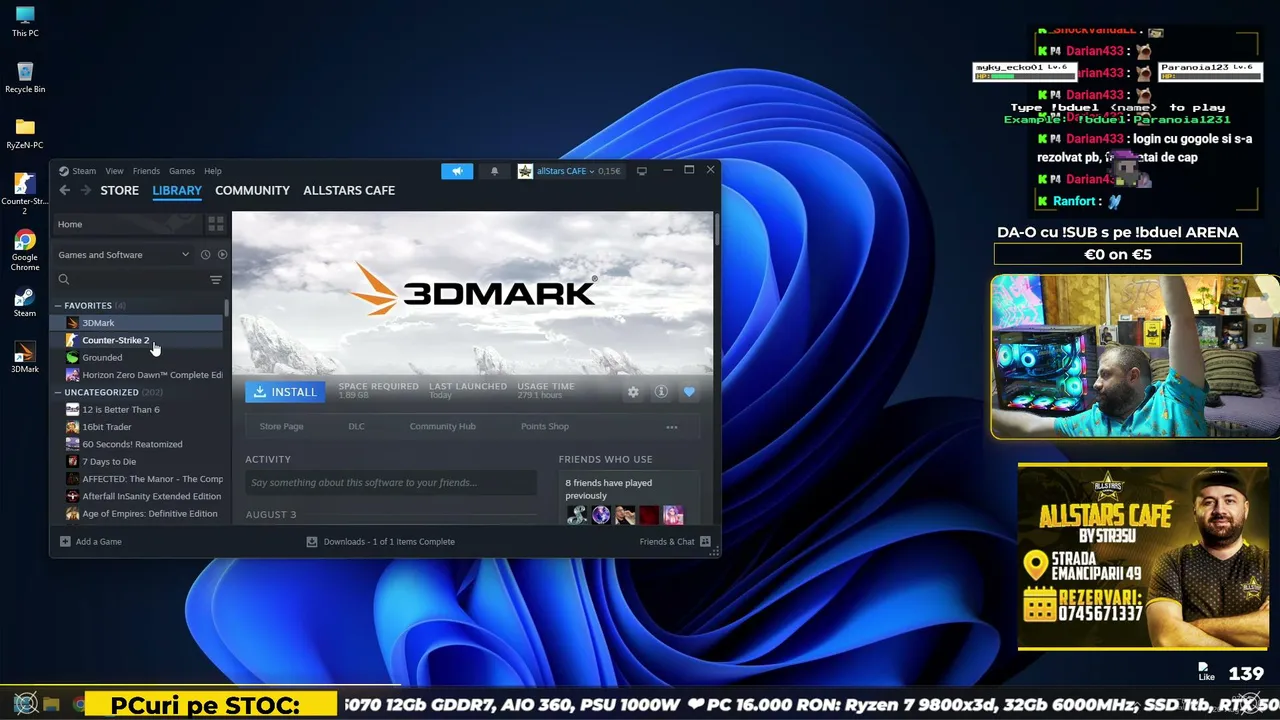Click Add a Game plus icon
Image resolution: width=1280 pixels, height=720 pixels.
point(65,542)
